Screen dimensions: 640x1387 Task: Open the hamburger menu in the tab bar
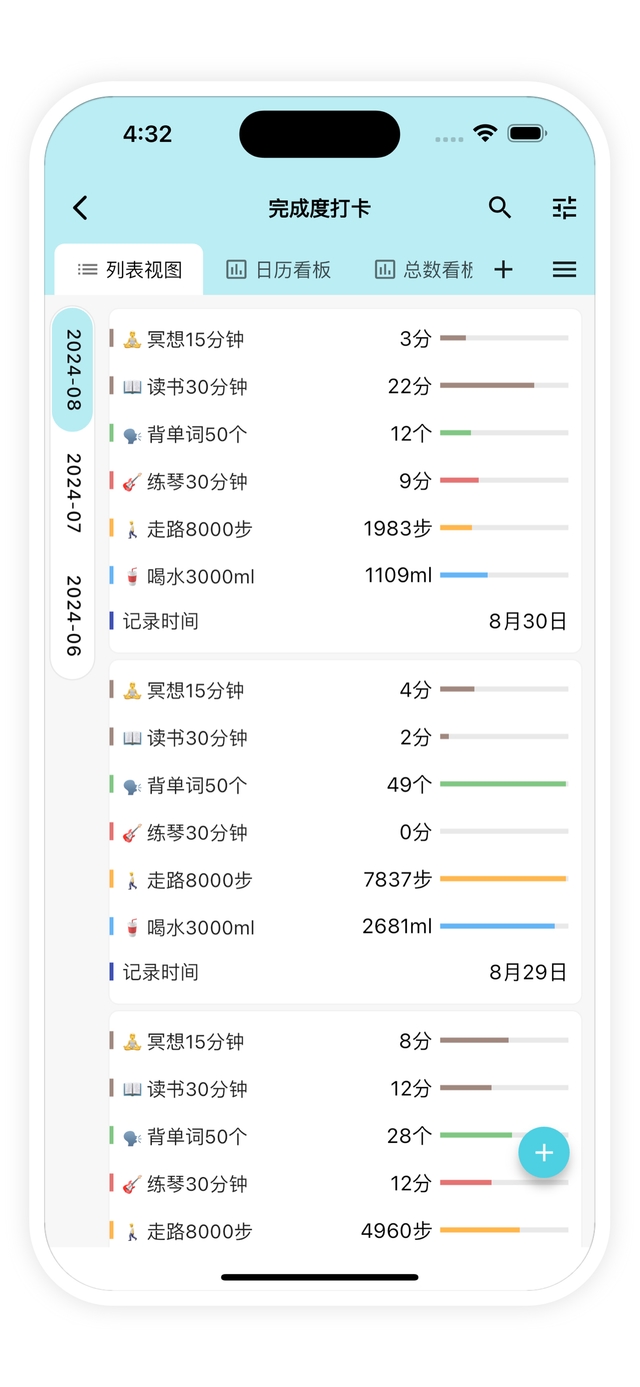(564, 270)
